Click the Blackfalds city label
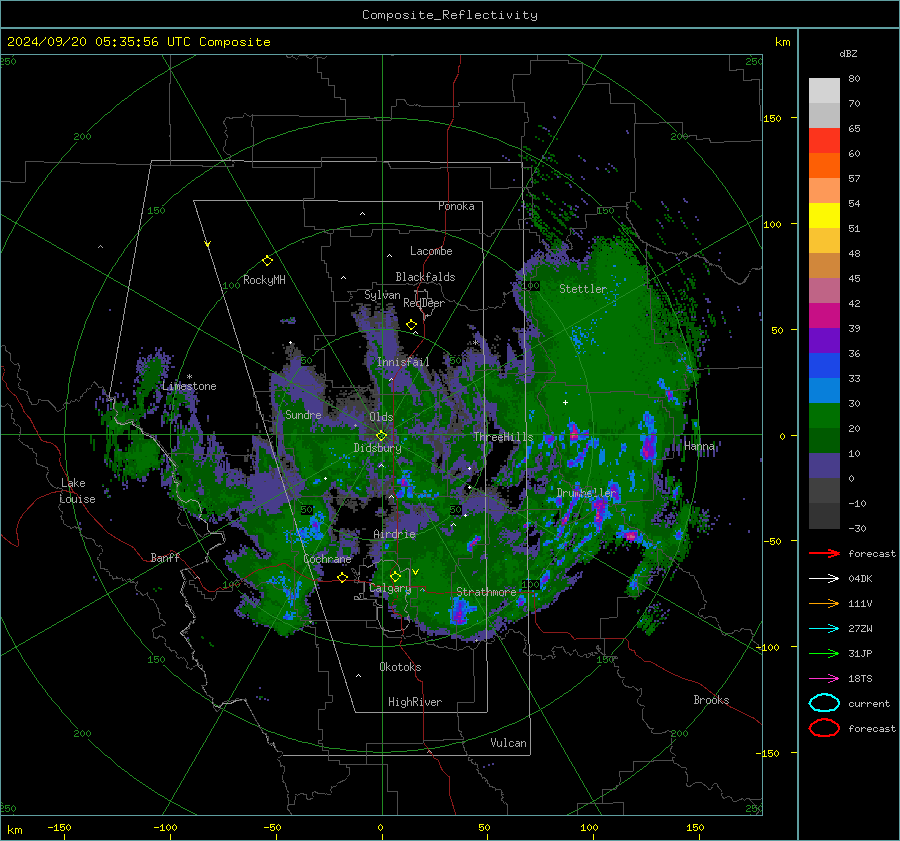This screenshot has width=900, height=841. click(425, 277)
